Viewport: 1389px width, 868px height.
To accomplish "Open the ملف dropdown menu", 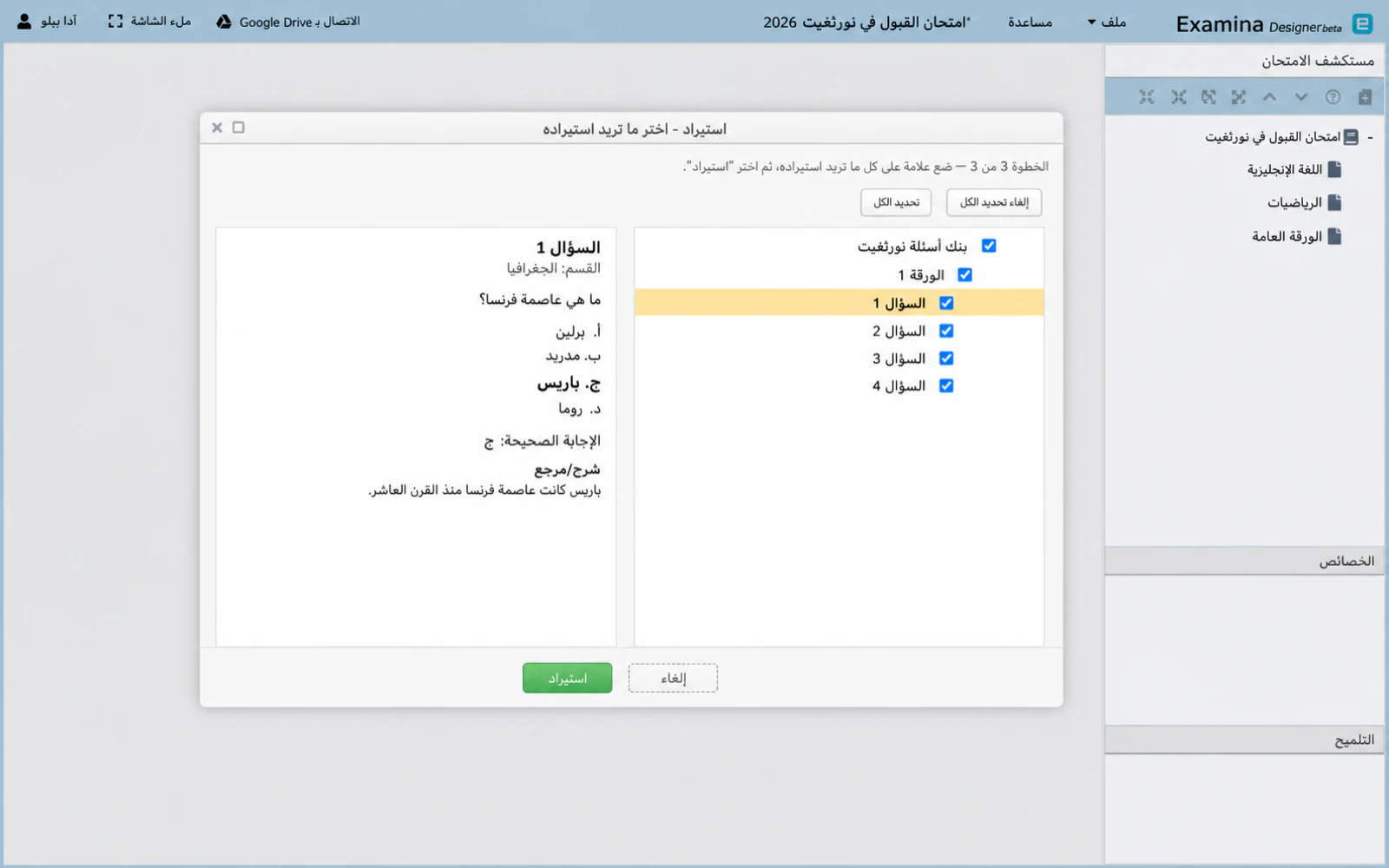I will (1107, 22).
